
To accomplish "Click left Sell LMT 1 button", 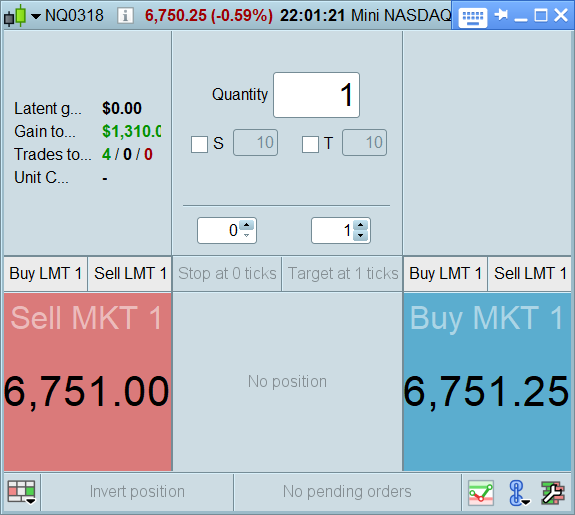I will click(x=130, y=274).
